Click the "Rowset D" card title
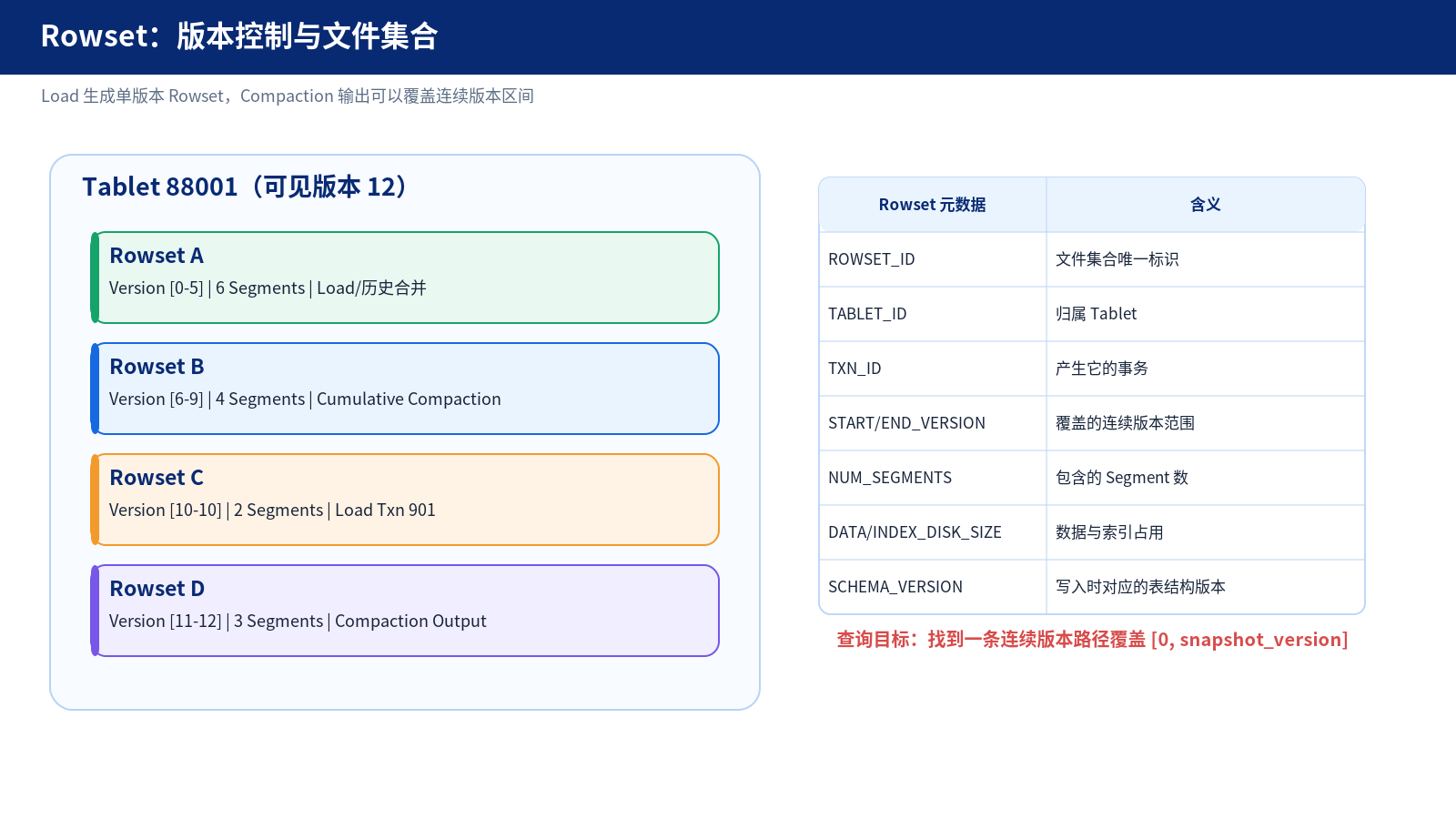Viewport: 1456px width, 819px height. (x=157, y=589)
